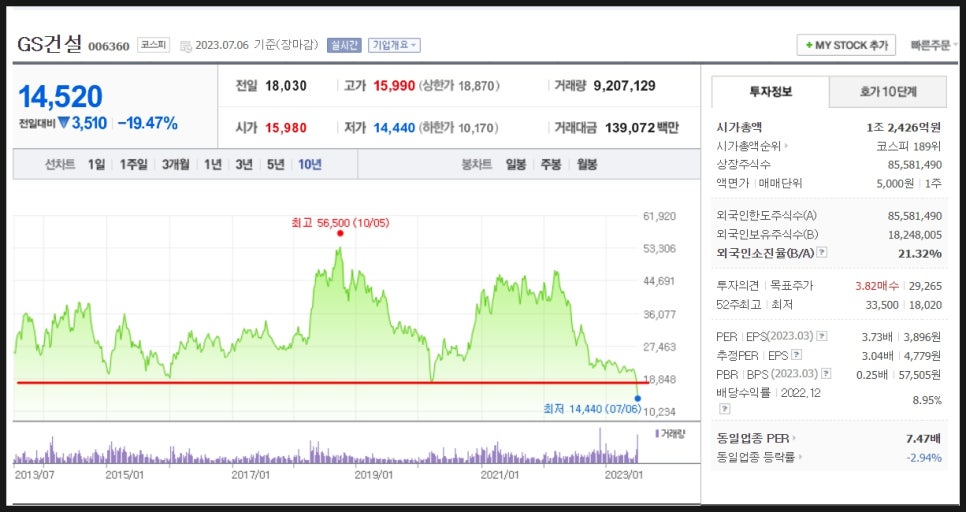This screenshot has width=966, height=512.
Task: Click help icon next to 외국인소진율(B/A)
Action: click(822, 253)
